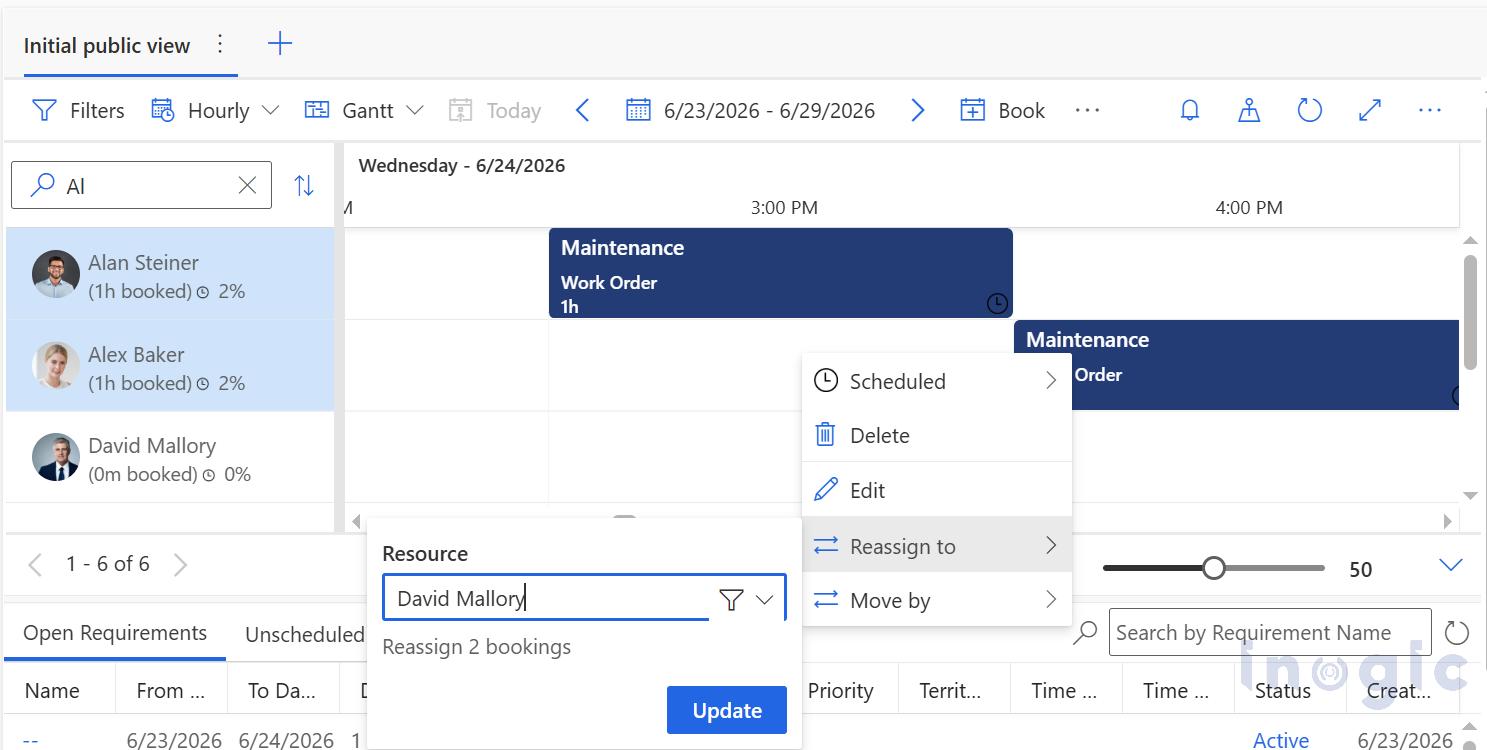Open the requirement name link "--"
Image resolution: width=1487 pixels, height=750 pixels.
pos(31,740)
